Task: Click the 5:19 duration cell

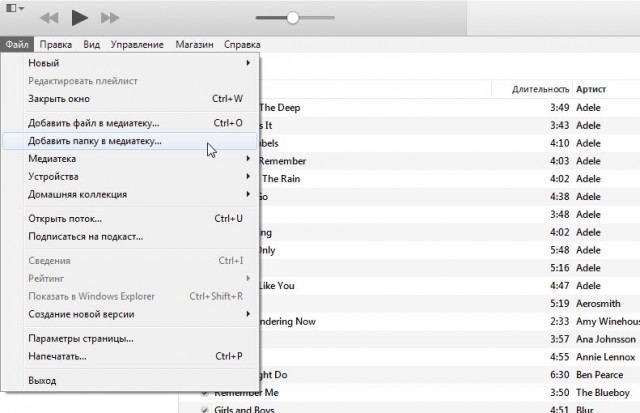Action: [560, 304]
